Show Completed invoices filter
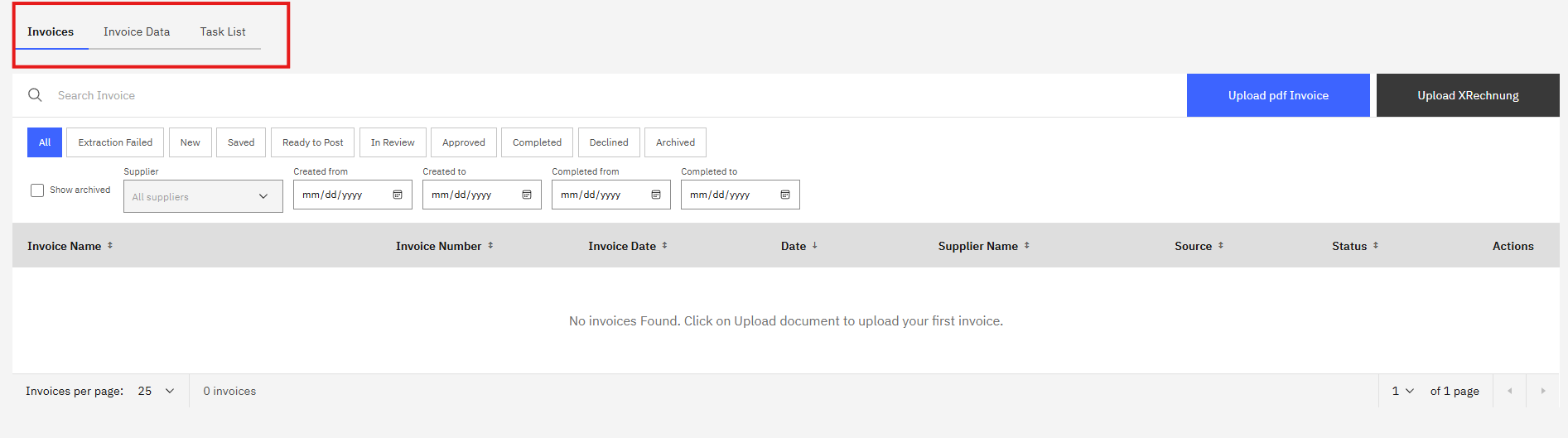The height and width of the screenshot is (438, 1568). coord(537,142)
